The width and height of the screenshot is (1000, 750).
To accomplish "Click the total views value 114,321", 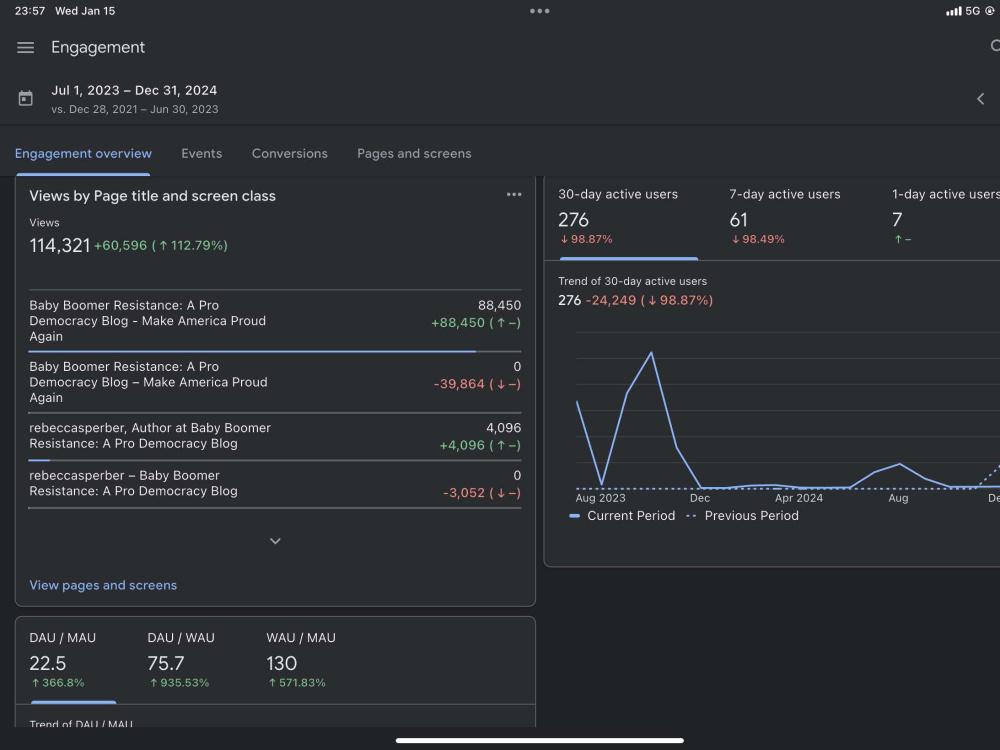I will tap(60, 246).
